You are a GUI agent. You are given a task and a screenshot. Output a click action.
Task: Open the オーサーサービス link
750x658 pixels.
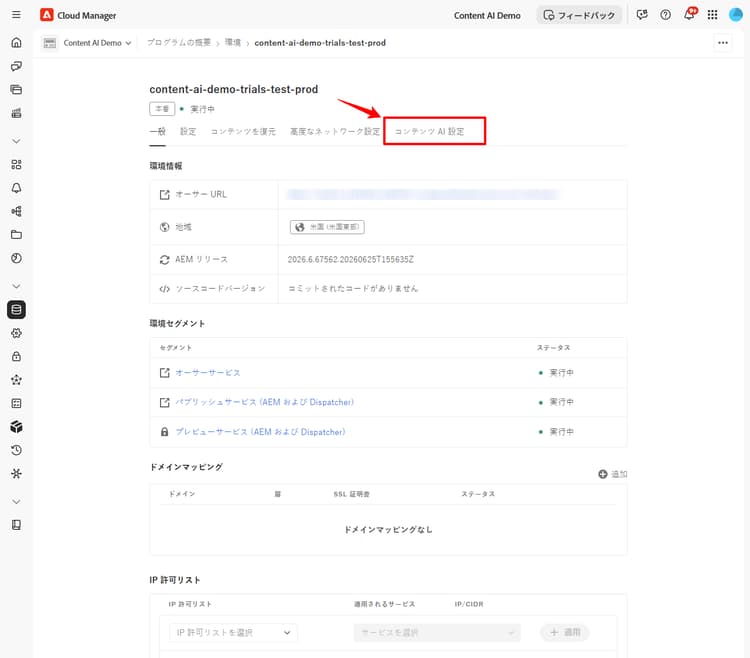[x=208, y=373]
